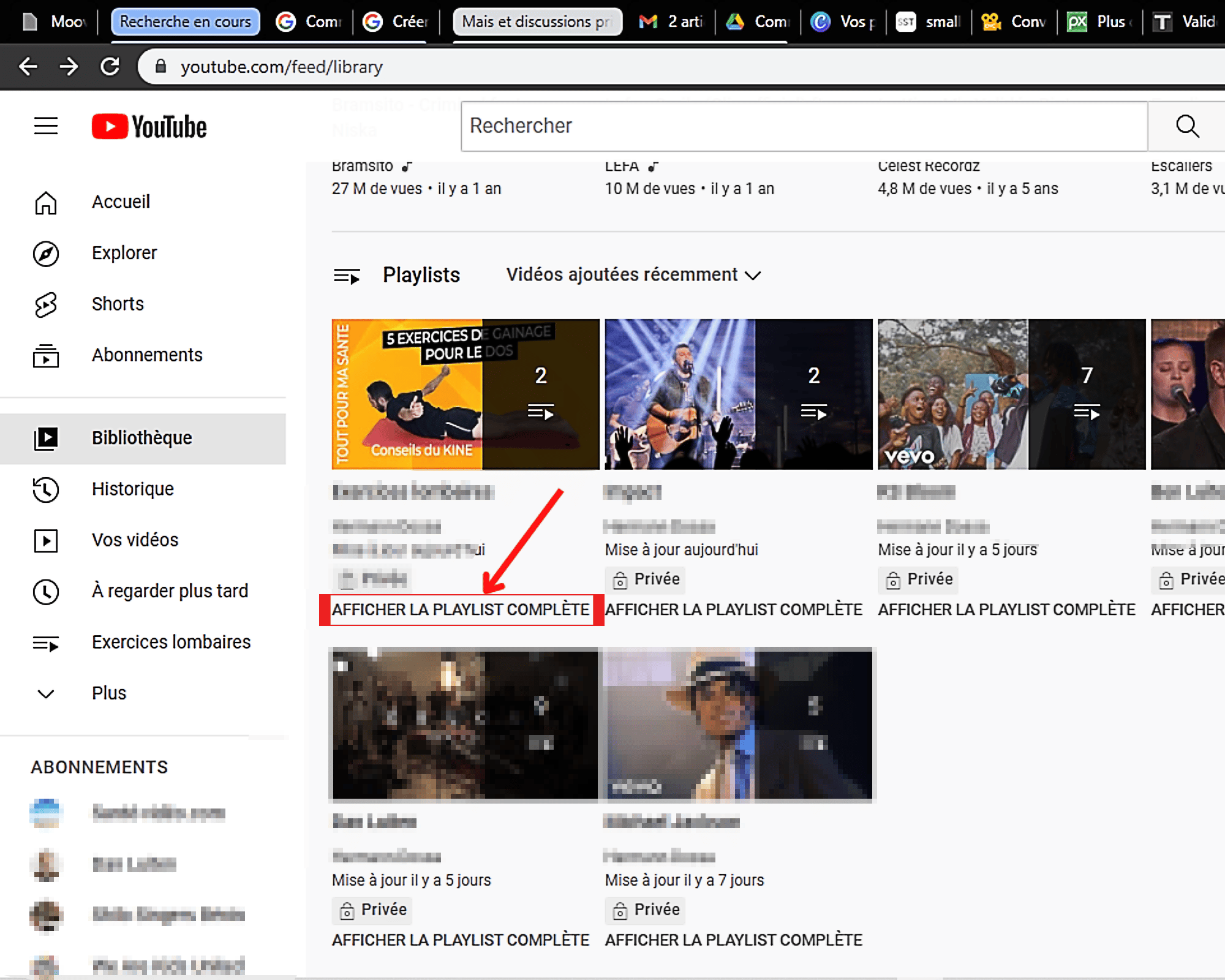Go back with the browser back arrow
This screenshot has height=980, width=1225.
pos(28,66)
